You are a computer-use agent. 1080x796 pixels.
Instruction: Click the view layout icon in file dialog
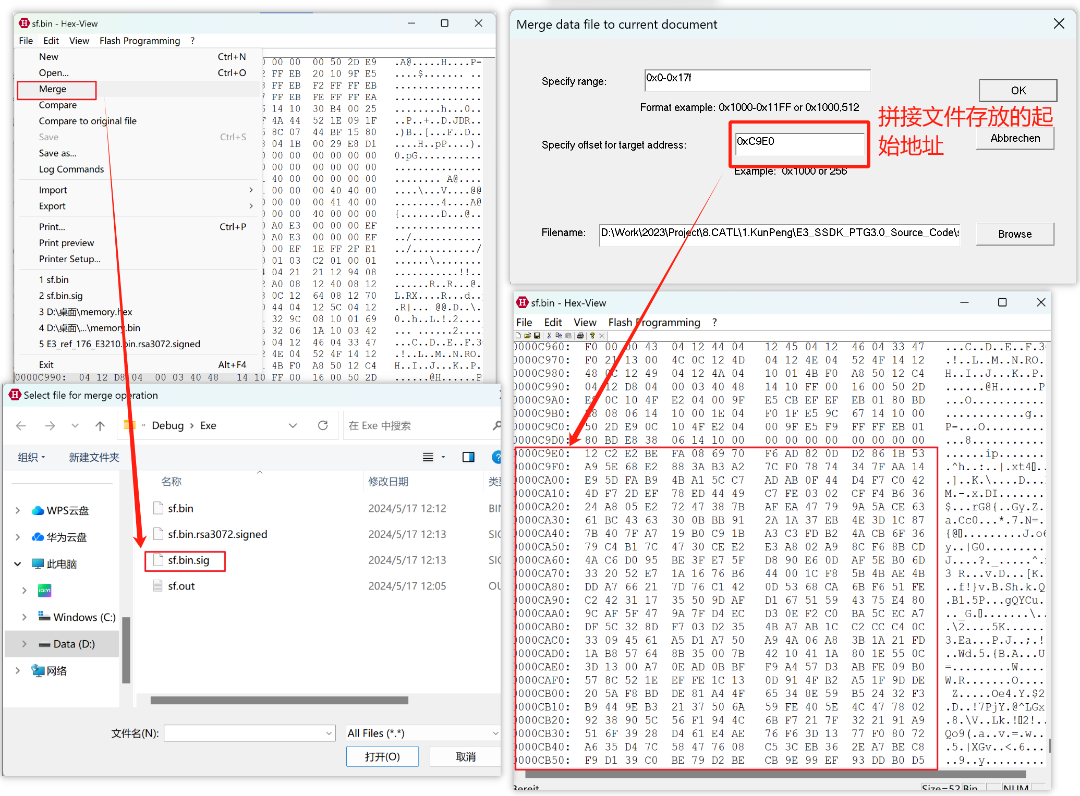pos(429,457)
